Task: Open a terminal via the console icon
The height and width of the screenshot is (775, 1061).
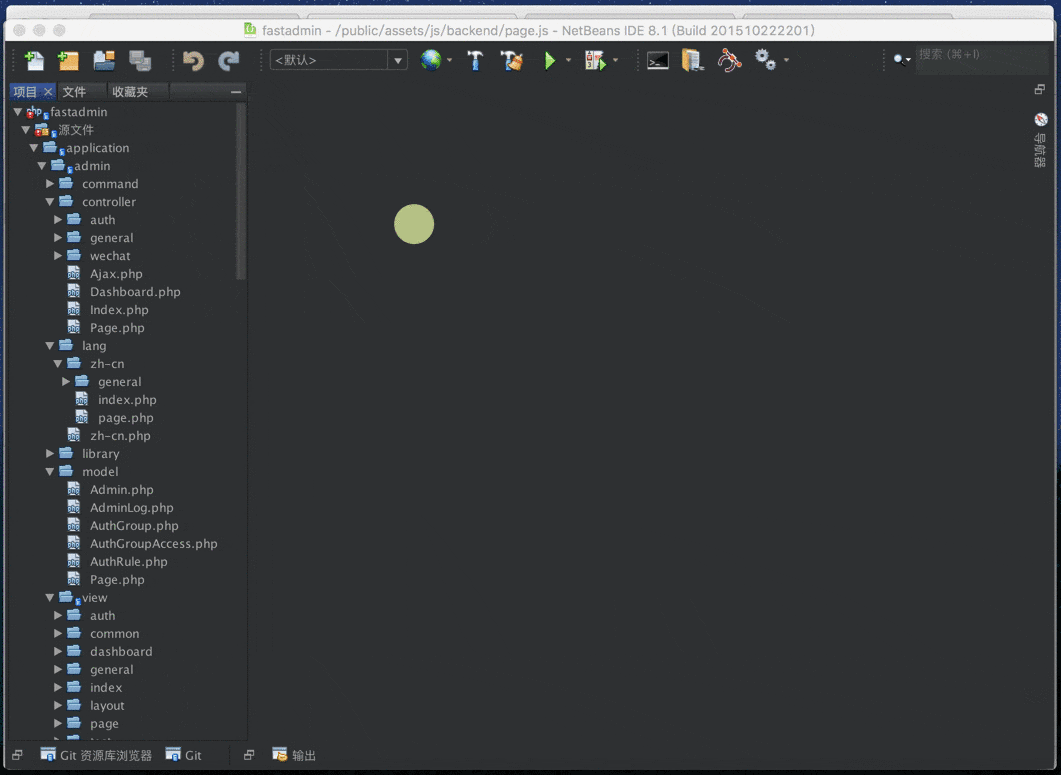Action: 657,60
